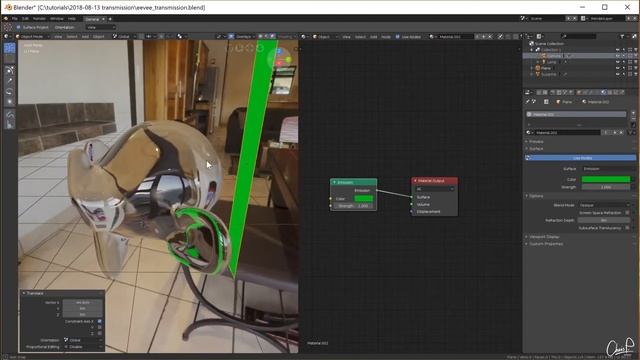This screenshot has height=360, width=640.
Task: Toggle visibility eye for Suzanne in outliner
Action: (618, 74)
